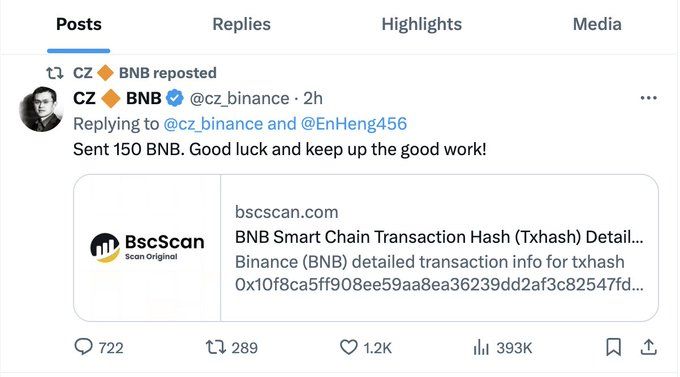The image size is (680, 377).
Task: Repost using the retweet icon with 289
Action: pos(216,347)
